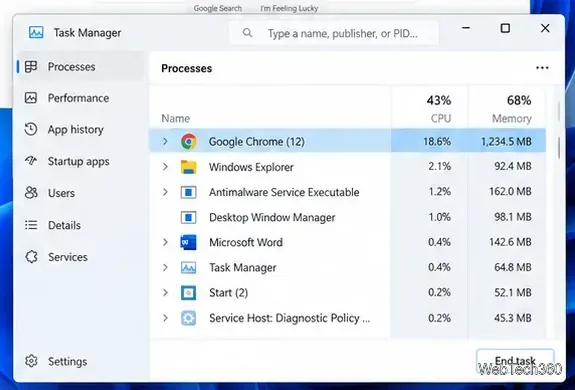Image resolution: width=575 pixels, height=390 pixels.
Task: Click the Google Chrome process icon
Action: 189,141
